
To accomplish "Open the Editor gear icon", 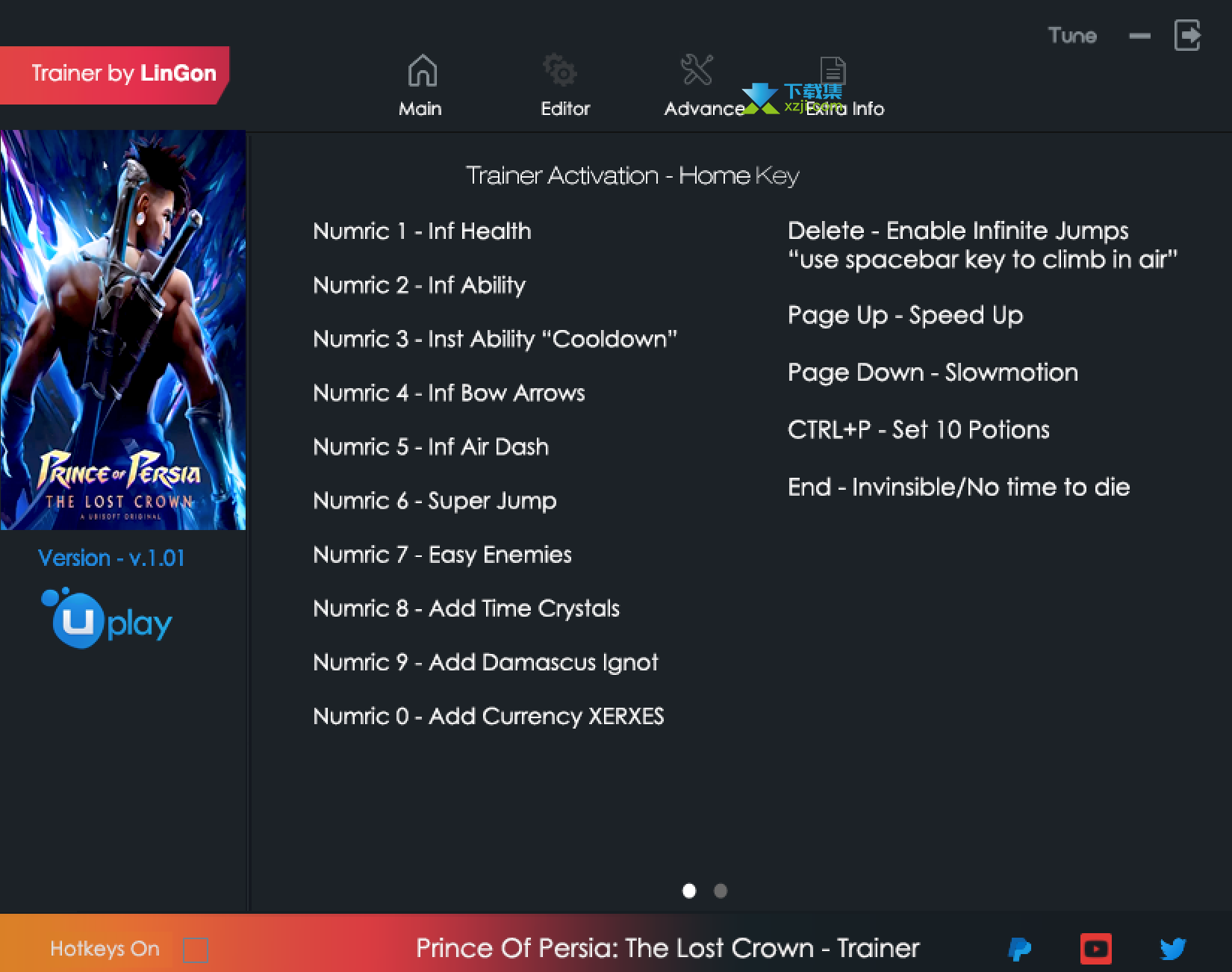I will point(560,71).
